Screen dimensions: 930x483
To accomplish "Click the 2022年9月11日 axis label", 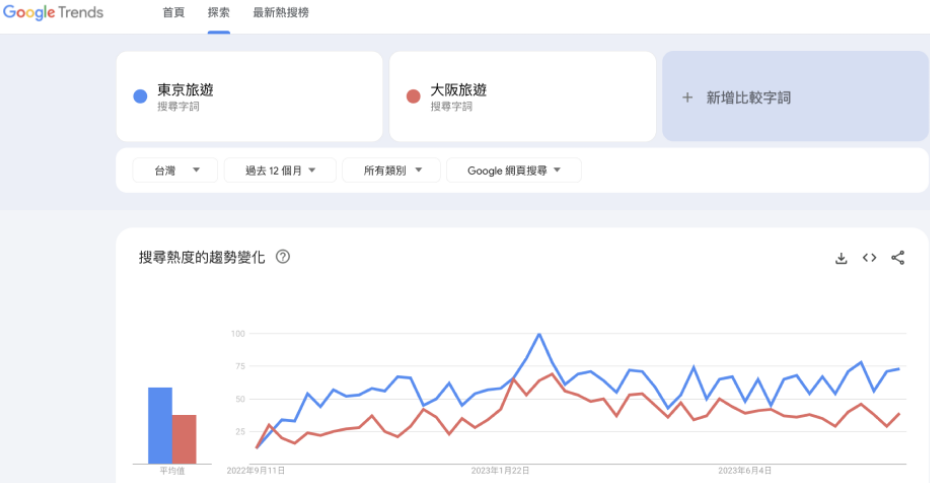I will (256, 471).
